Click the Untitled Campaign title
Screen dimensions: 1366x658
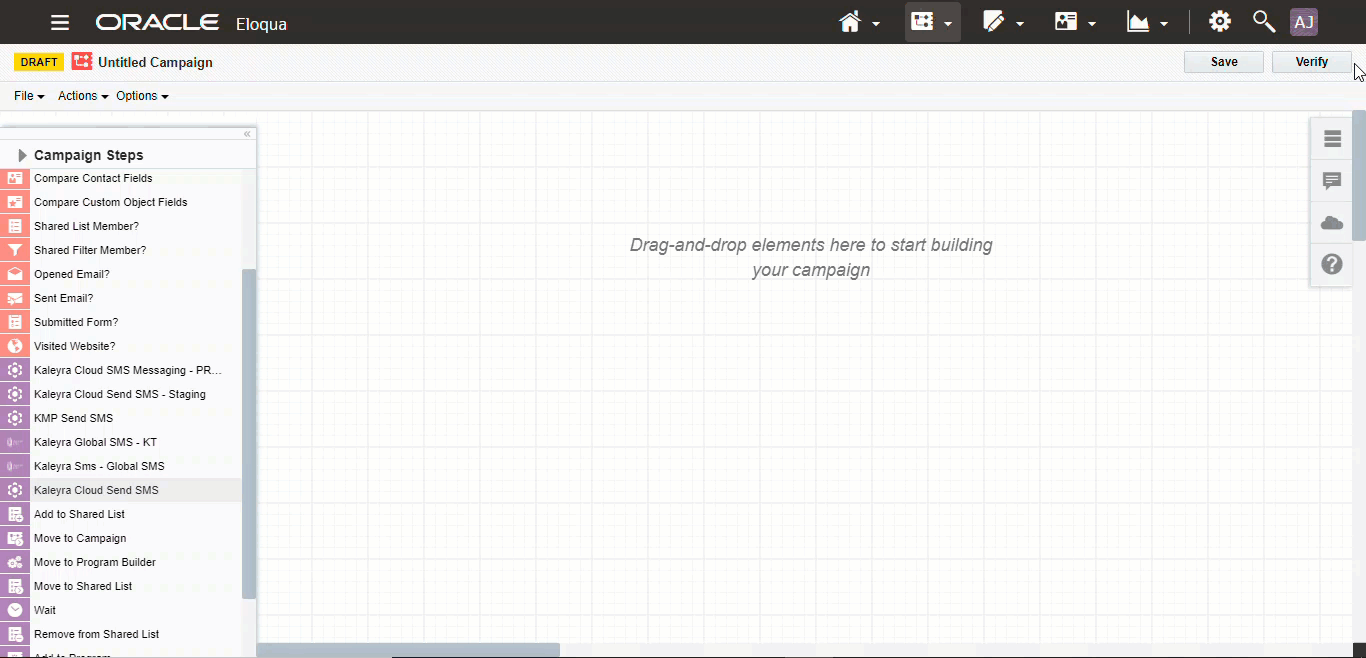pyautogui.click(x=155, y=62)
